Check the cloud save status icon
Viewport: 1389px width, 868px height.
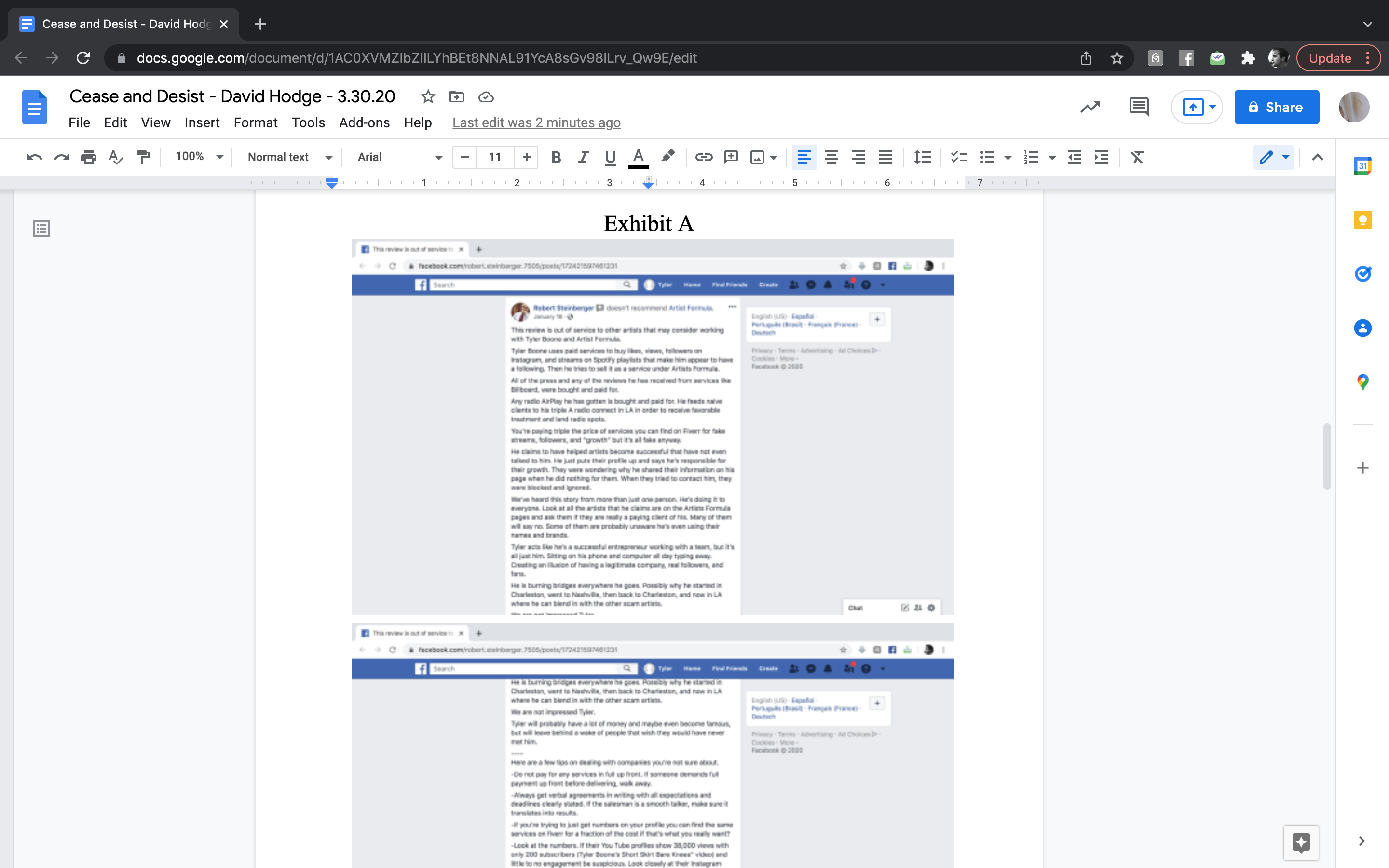click(x=486, y=97)
